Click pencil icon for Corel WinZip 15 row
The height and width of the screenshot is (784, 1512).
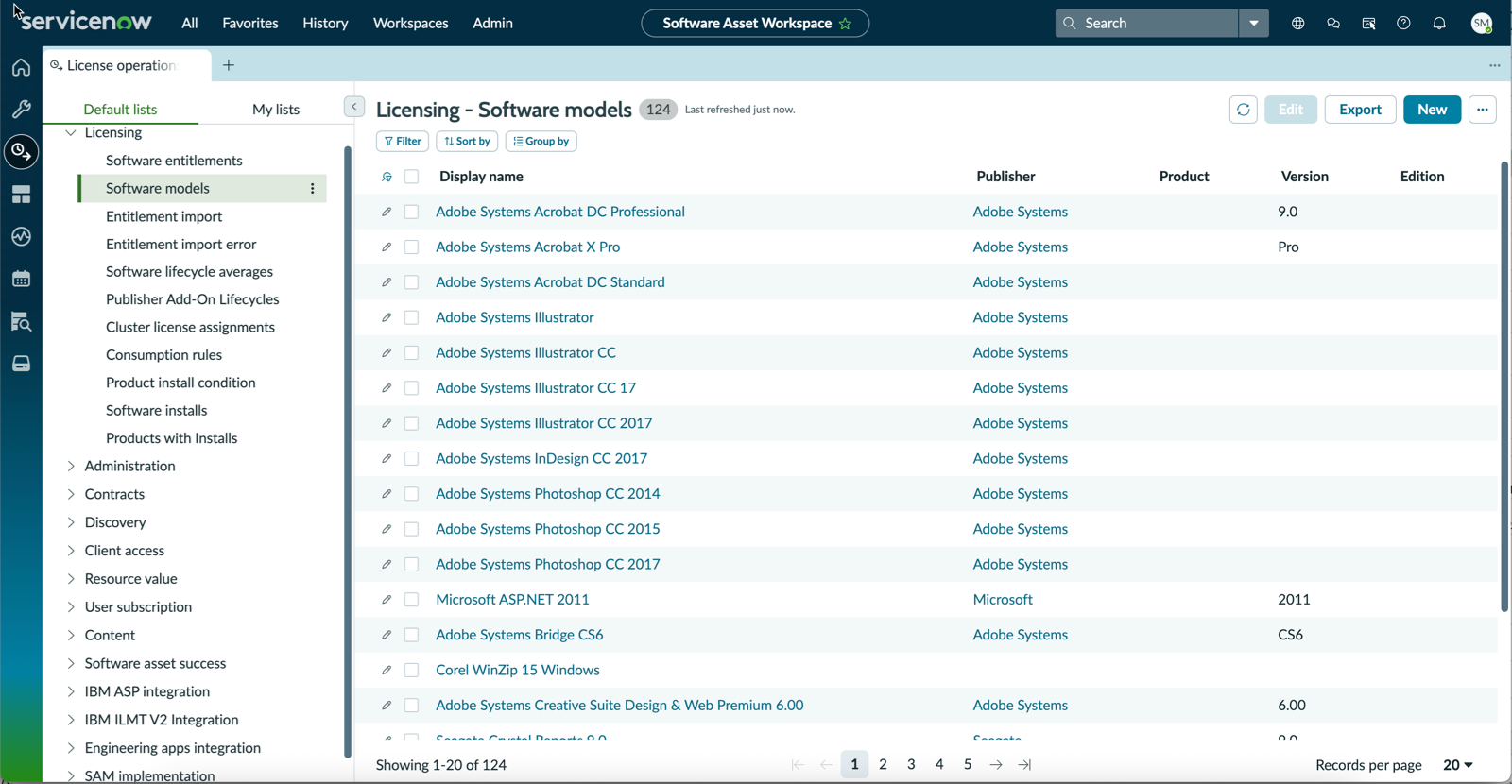(387, 670)
